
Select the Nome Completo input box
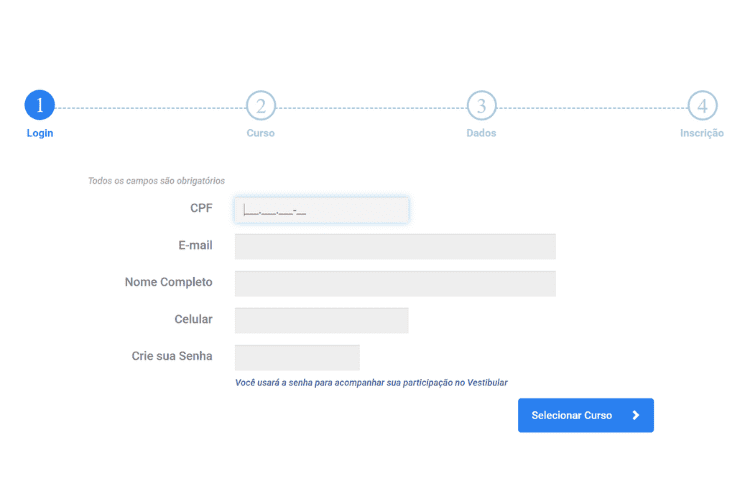click(x=395, y=283)
